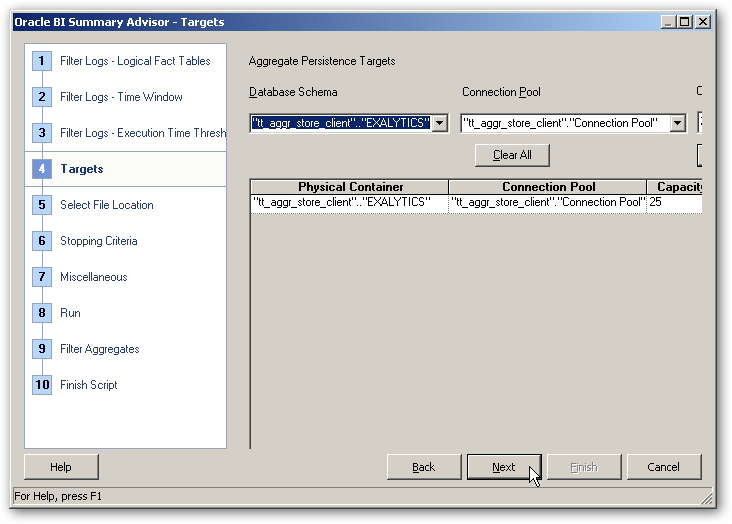Click the step 6 number box
This screenshot has width=732, height=524.
pyautogui.click(x=42, y=241)
